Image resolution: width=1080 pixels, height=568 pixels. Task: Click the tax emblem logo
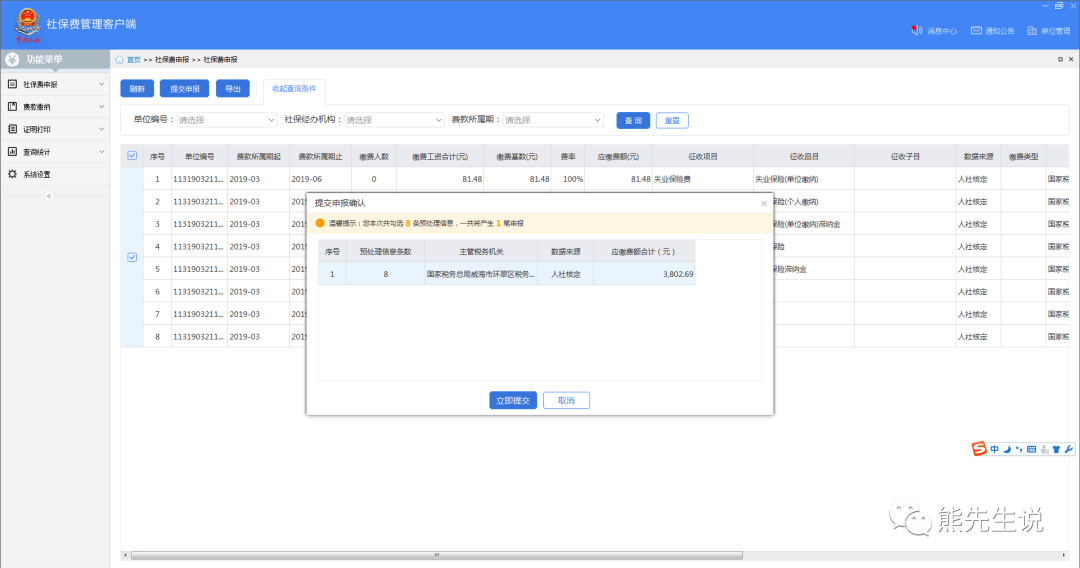tap(28, 23)
